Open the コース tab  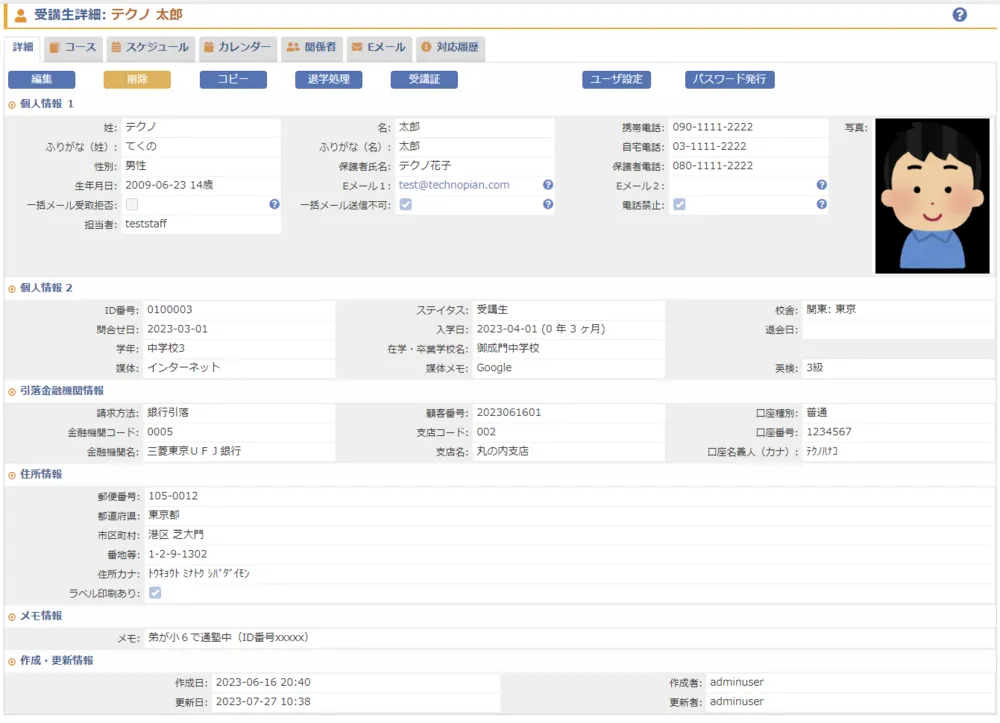tap(73, 47)
